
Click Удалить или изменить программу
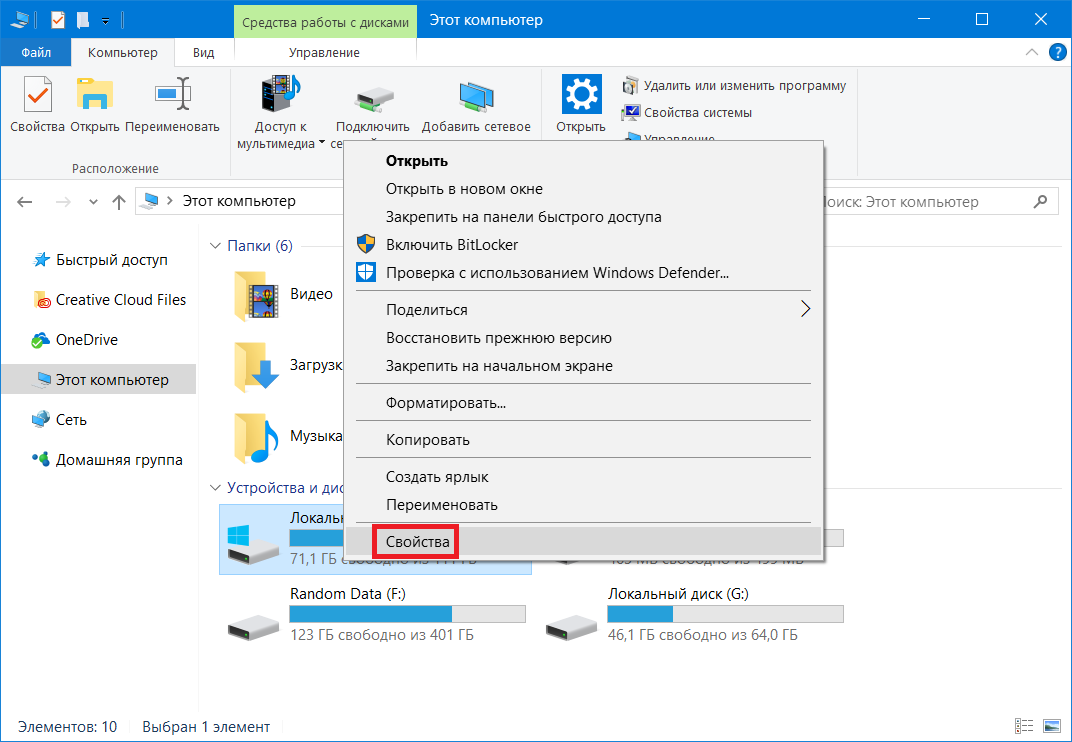tap(734, 85)
